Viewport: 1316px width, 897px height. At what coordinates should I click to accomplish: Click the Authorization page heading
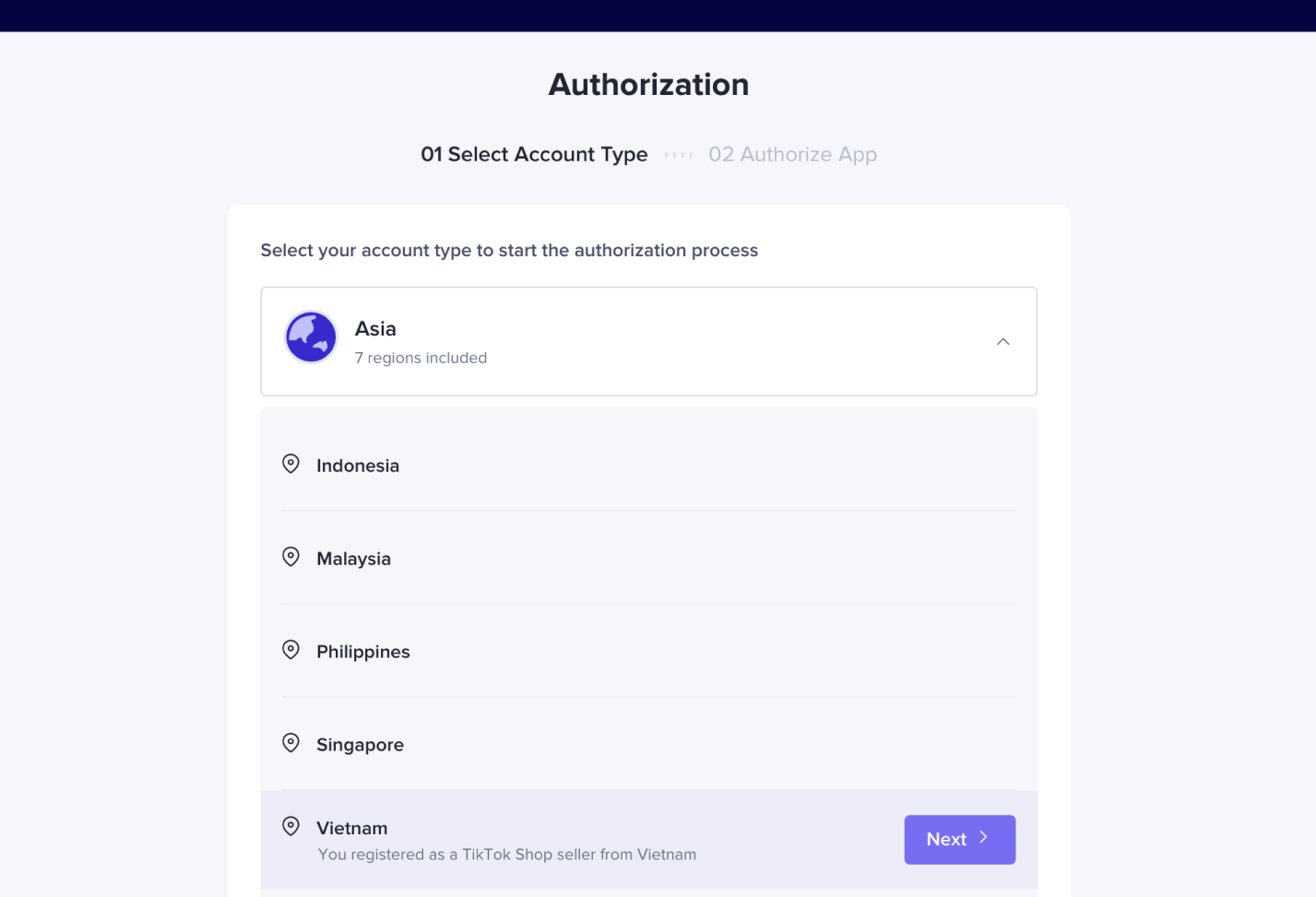[648, 85]
